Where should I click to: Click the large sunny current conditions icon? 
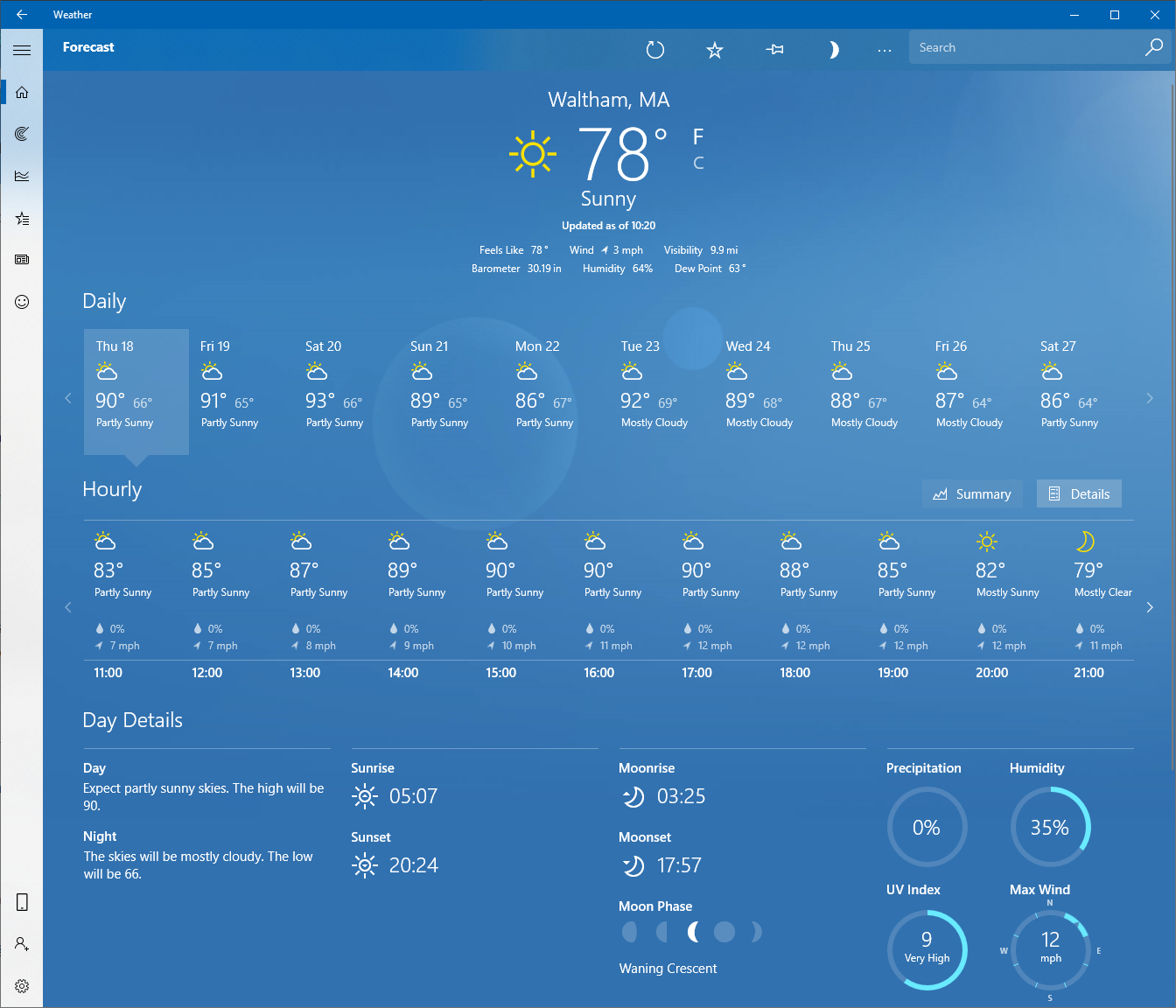pos(532,155)
